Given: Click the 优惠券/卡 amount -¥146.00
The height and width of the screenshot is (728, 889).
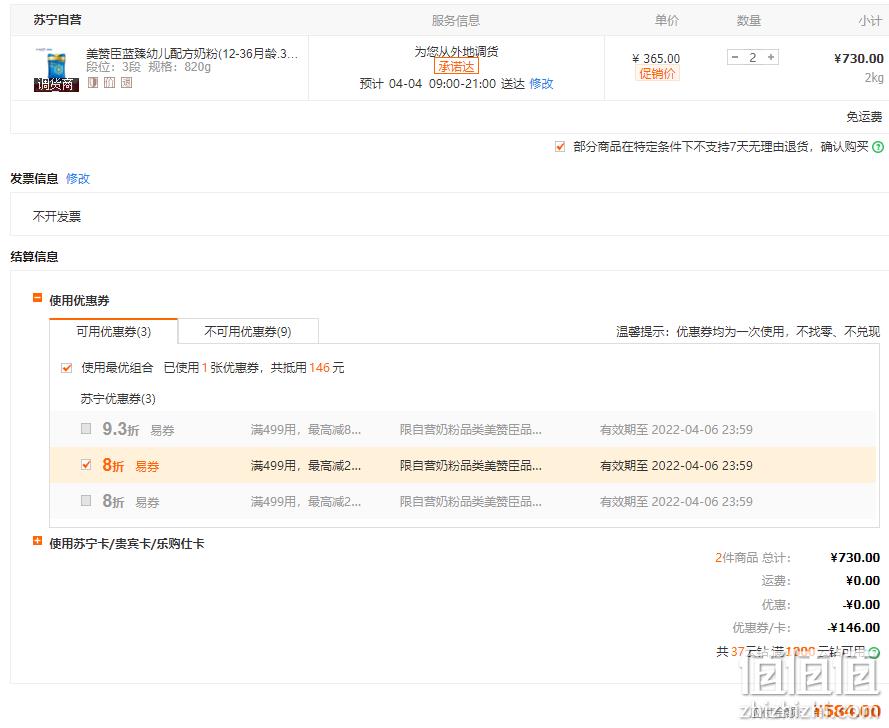Looking at the screenshot, I should tap(853, 628).
